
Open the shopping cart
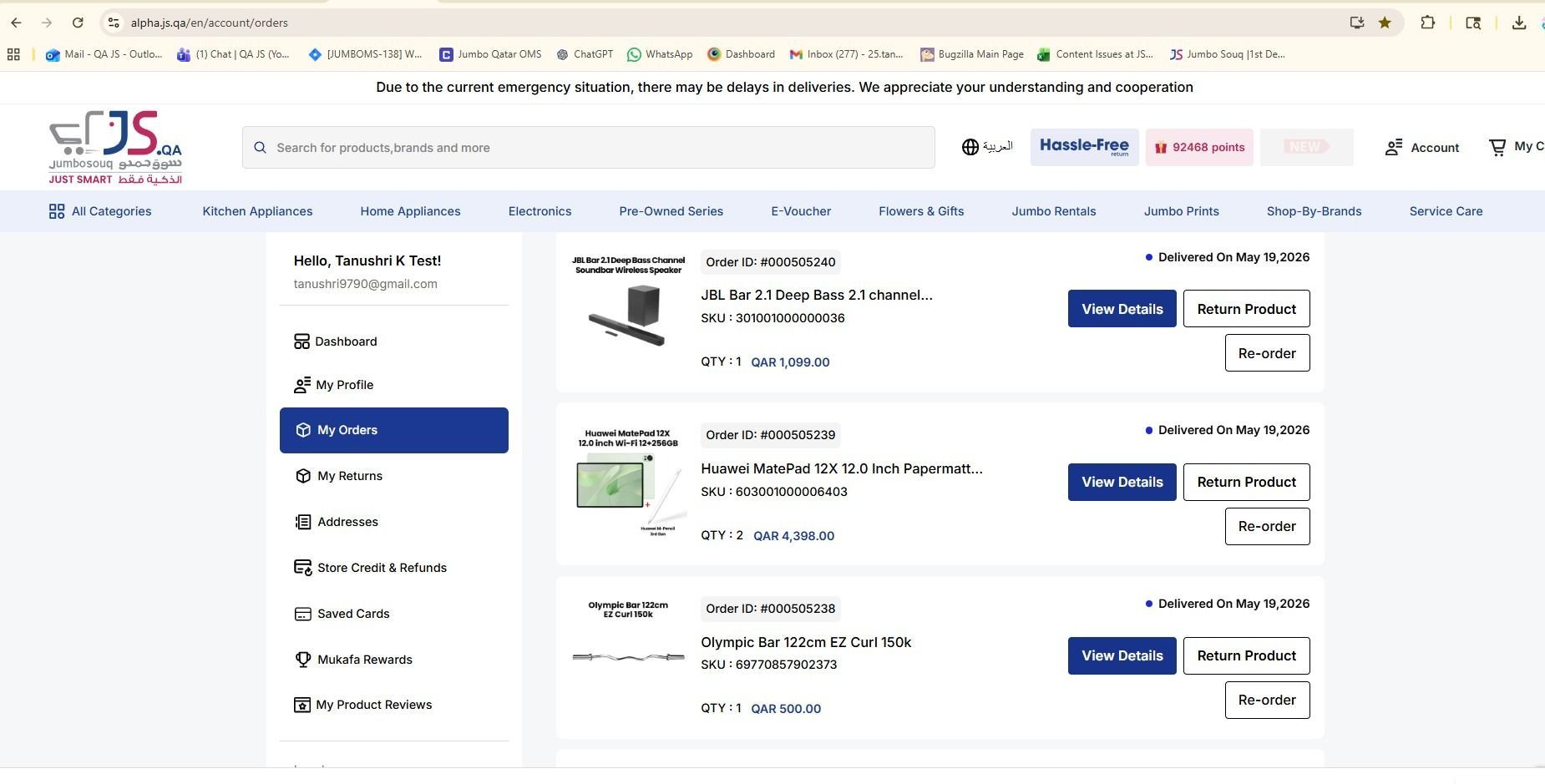(x=1516, y=147)
